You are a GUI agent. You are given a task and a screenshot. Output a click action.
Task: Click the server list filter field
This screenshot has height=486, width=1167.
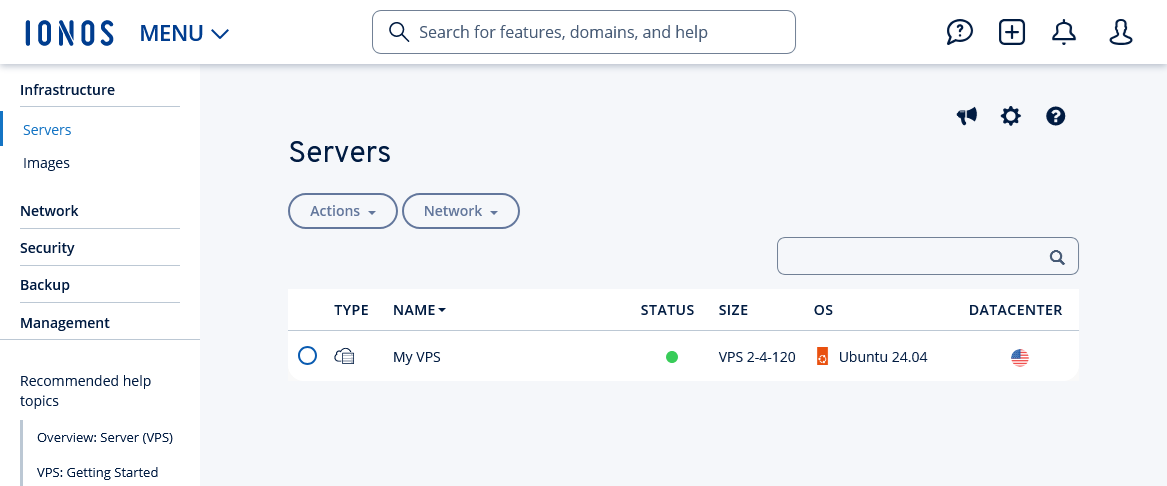click(x=927, y=256)
